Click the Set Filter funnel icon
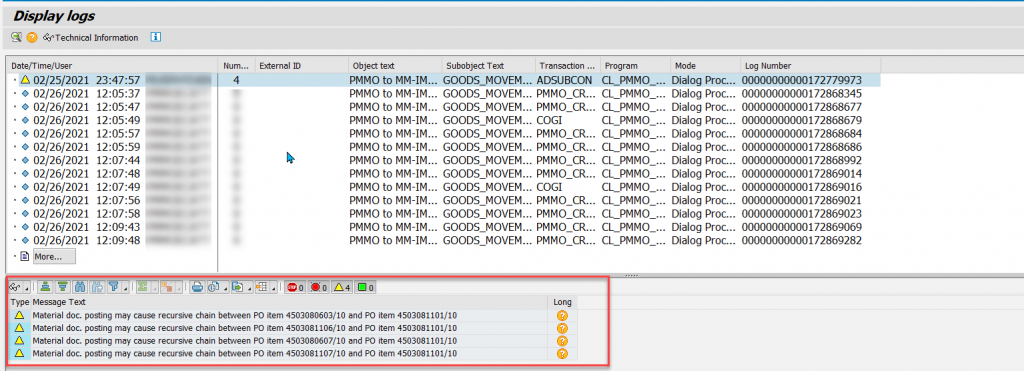Screen dimensions: 1024x371 tap(114, 287)
